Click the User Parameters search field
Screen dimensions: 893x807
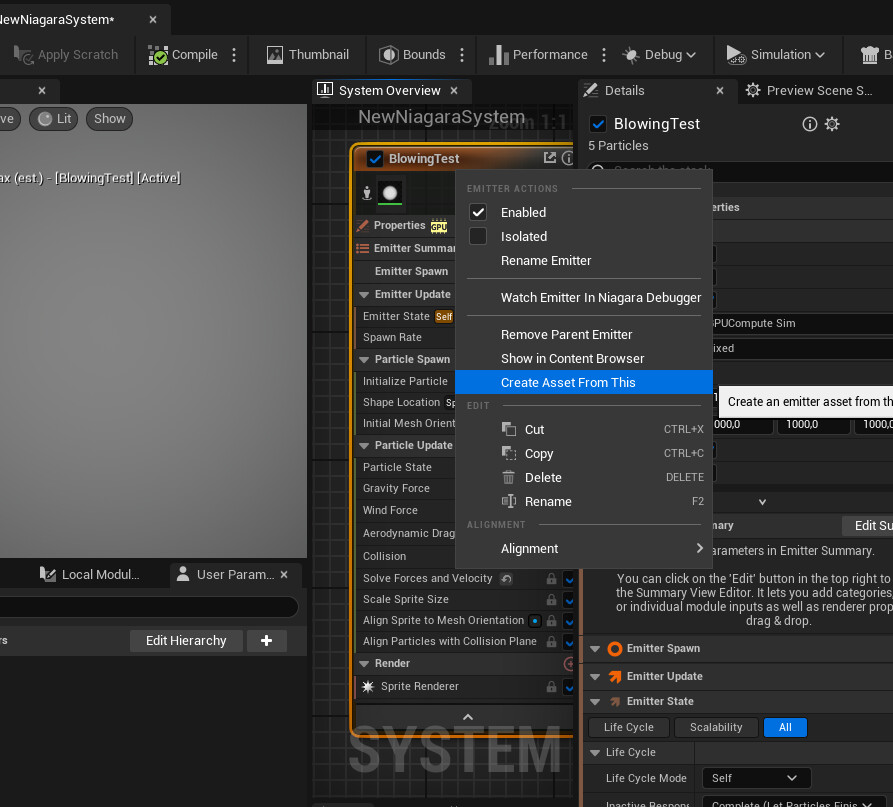click(148, 607)
